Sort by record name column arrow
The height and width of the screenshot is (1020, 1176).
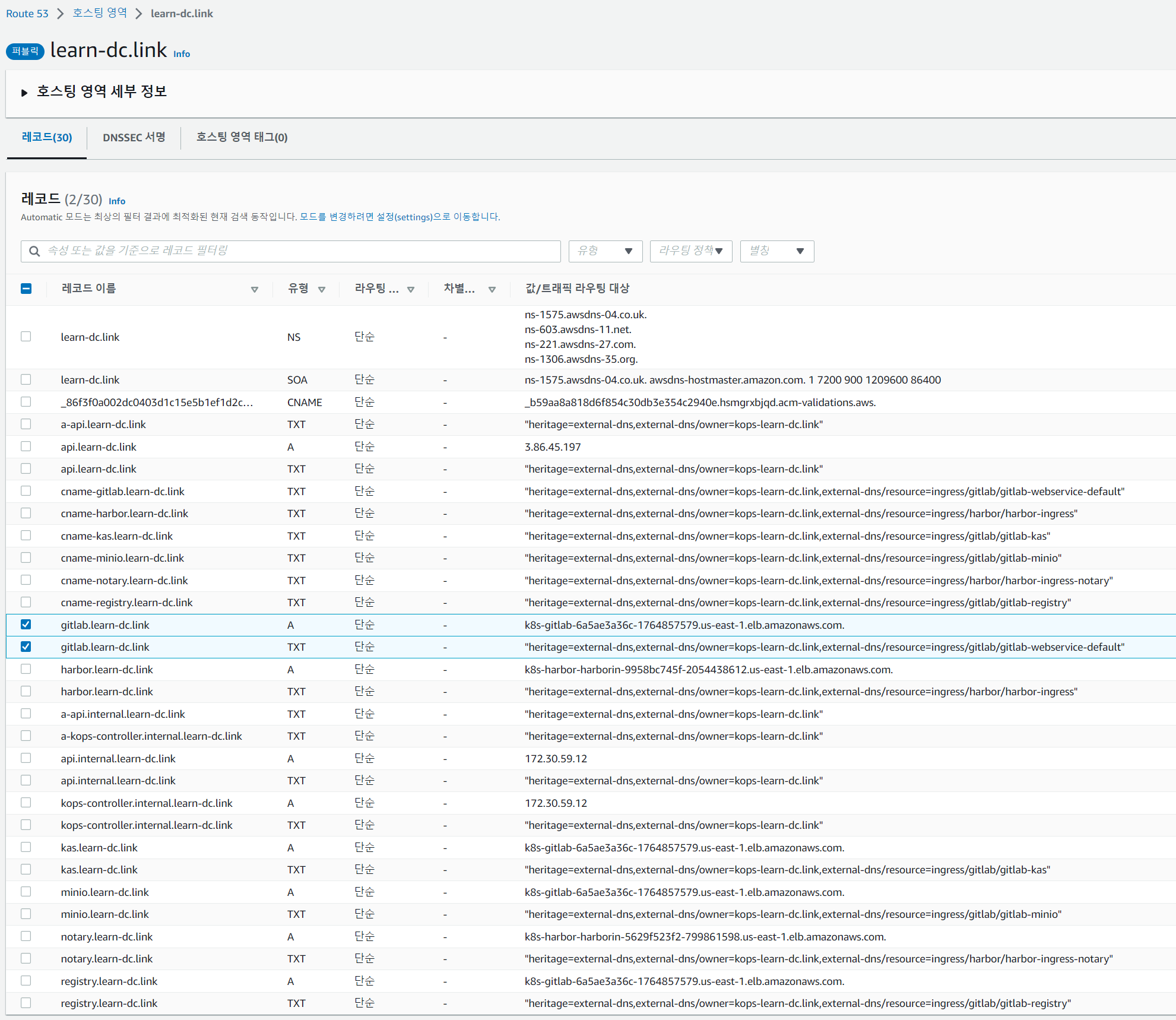point(255,289)
